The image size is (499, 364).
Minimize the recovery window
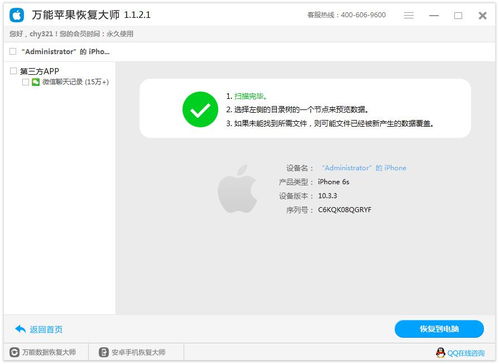pyautogui.click(x=434, y=15)
